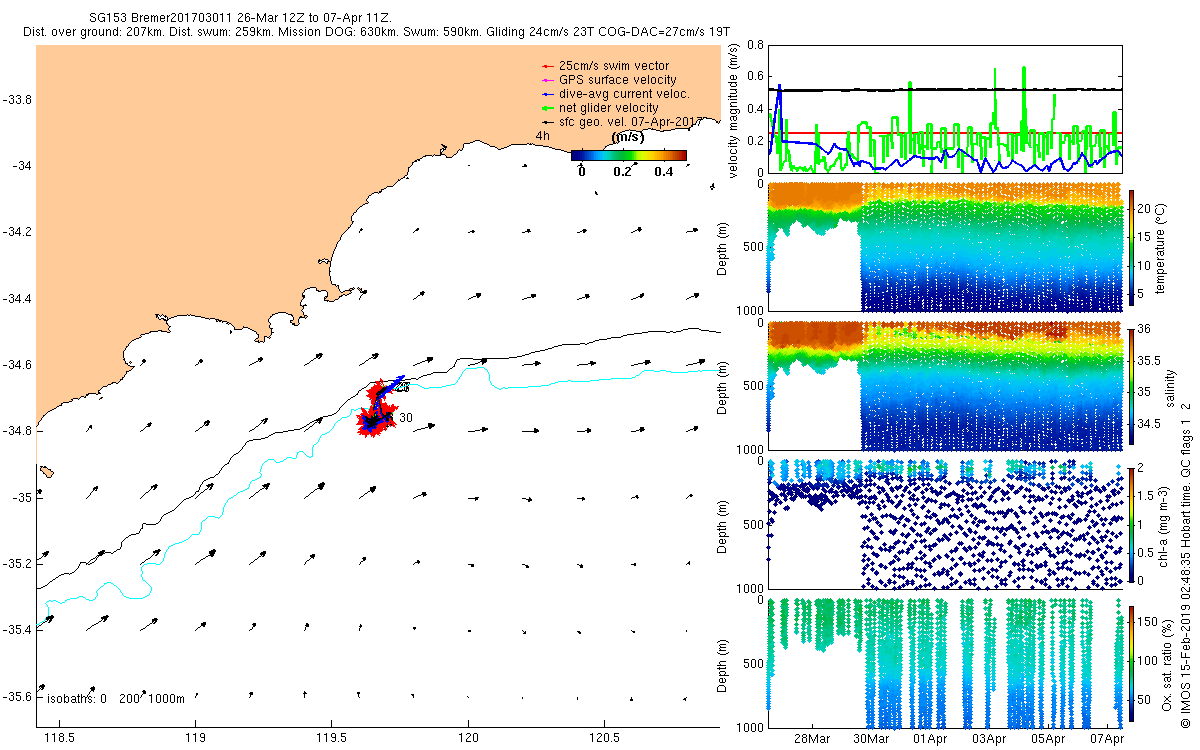Screen dimensions: 1200x750
Task: Click the "30" date label beside the glider track
Action: (406, 417)
